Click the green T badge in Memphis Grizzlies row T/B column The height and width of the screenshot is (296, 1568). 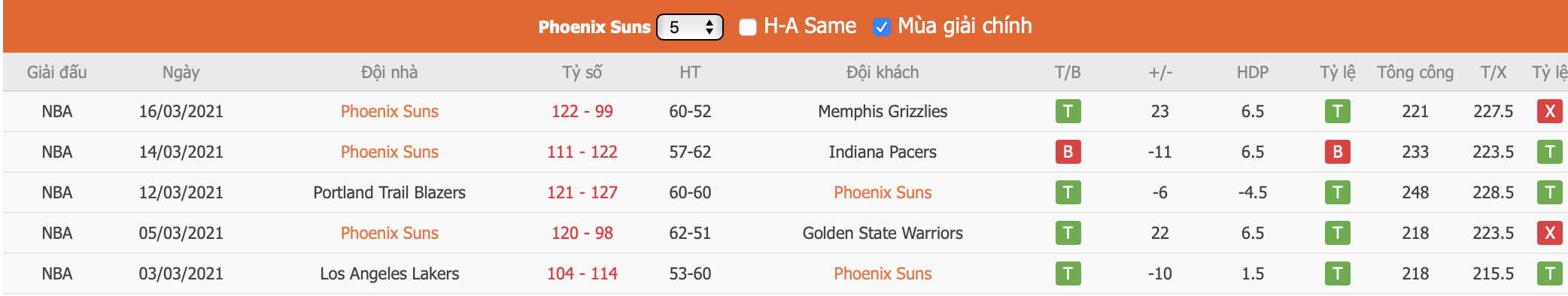tap(1068, 111)
